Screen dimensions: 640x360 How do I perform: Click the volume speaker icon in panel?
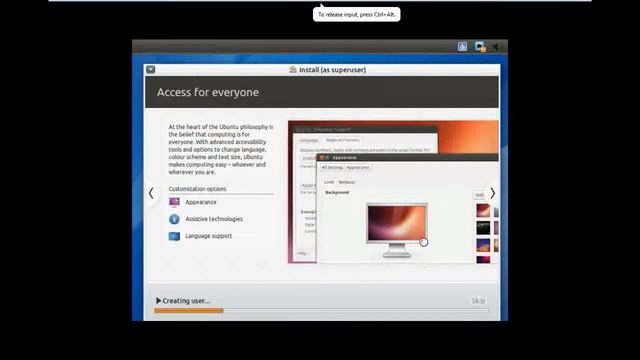pyautogui.click(x=496, y=47)
